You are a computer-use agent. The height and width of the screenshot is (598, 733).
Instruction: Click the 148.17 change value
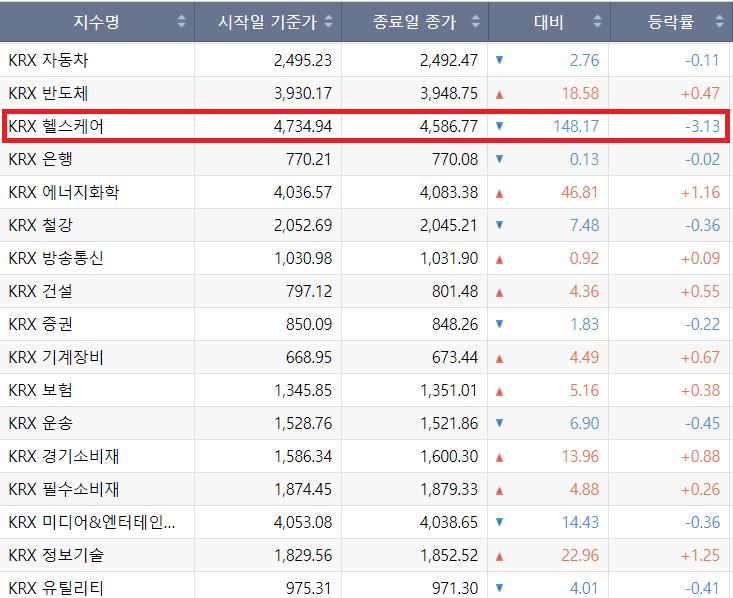pyautogui.click(x=576, y=126)
